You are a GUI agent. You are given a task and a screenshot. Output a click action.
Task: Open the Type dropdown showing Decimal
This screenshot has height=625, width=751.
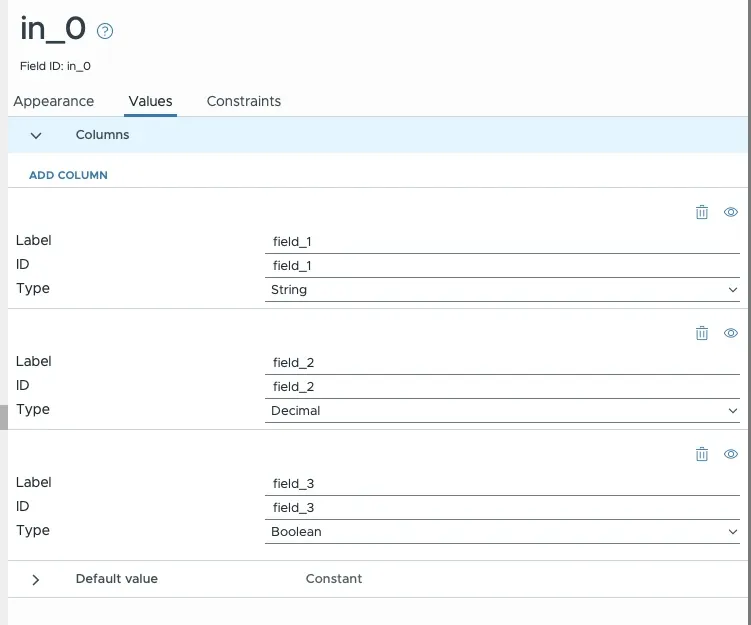tap(502, 411)
